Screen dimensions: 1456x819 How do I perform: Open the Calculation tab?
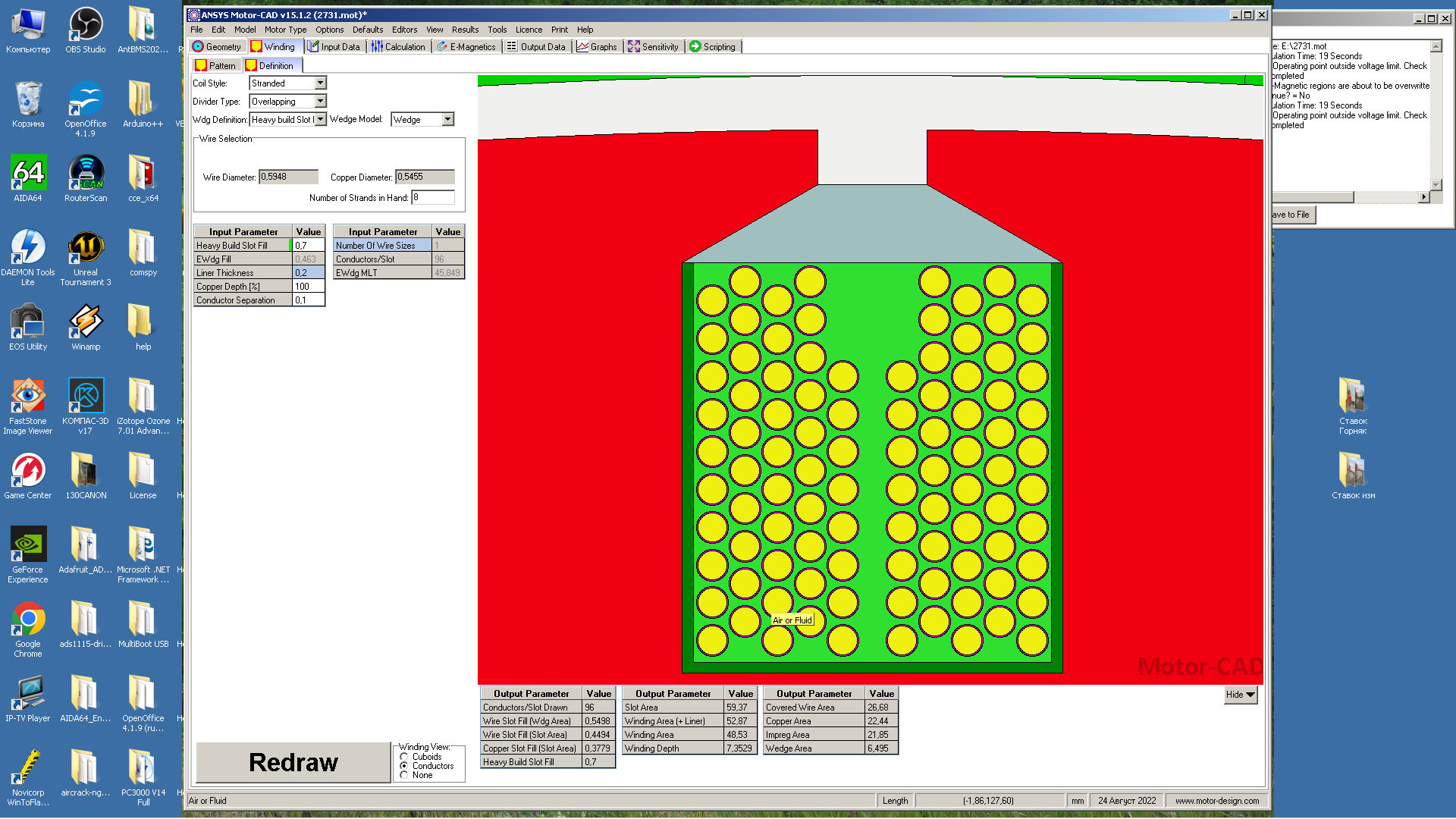point(398,46)
